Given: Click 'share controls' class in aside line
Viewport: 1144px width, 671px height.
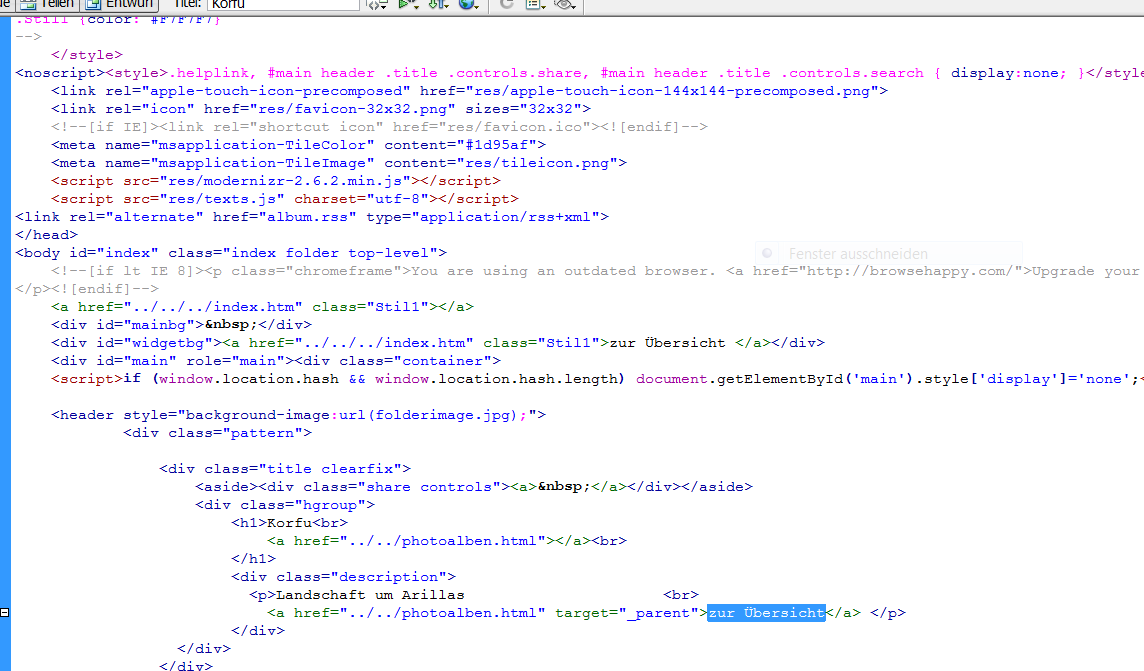Looking at the screenshot, I should pos(429,487).
